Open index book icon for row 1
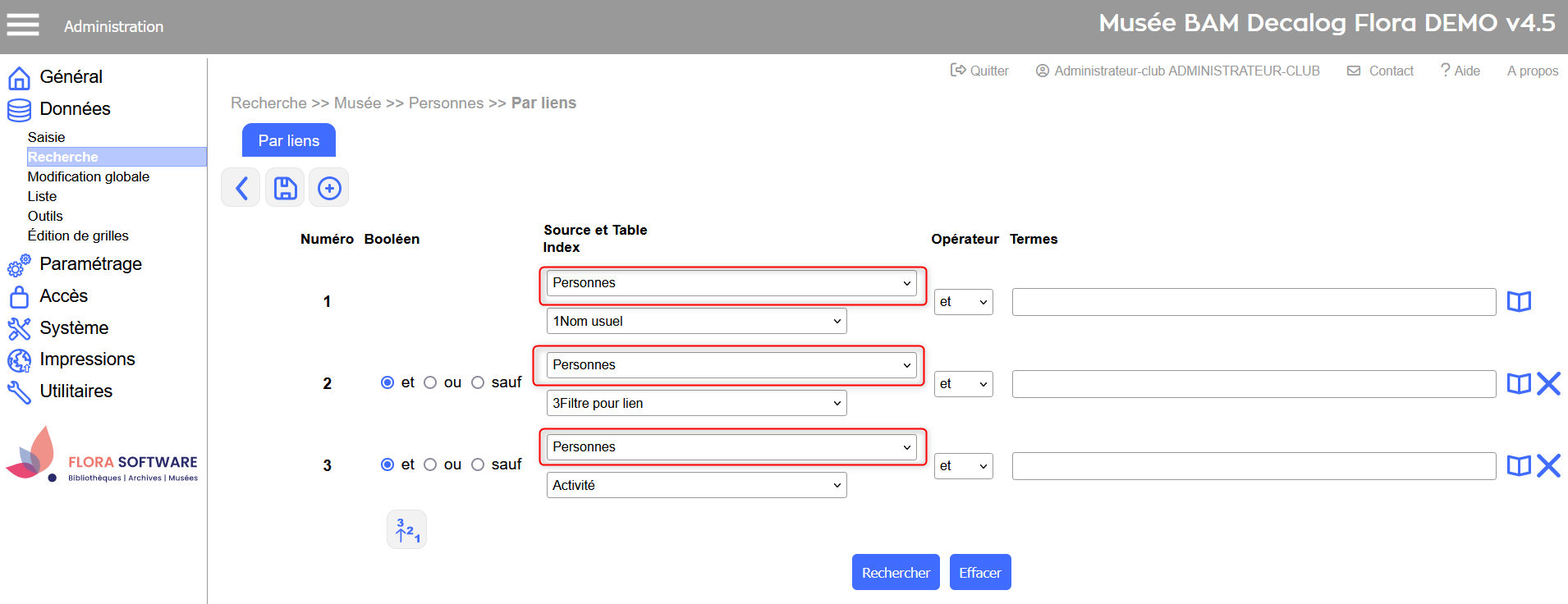This screenshot has width=1568, height=604. pyautogui.click(x=1519, y=302)
